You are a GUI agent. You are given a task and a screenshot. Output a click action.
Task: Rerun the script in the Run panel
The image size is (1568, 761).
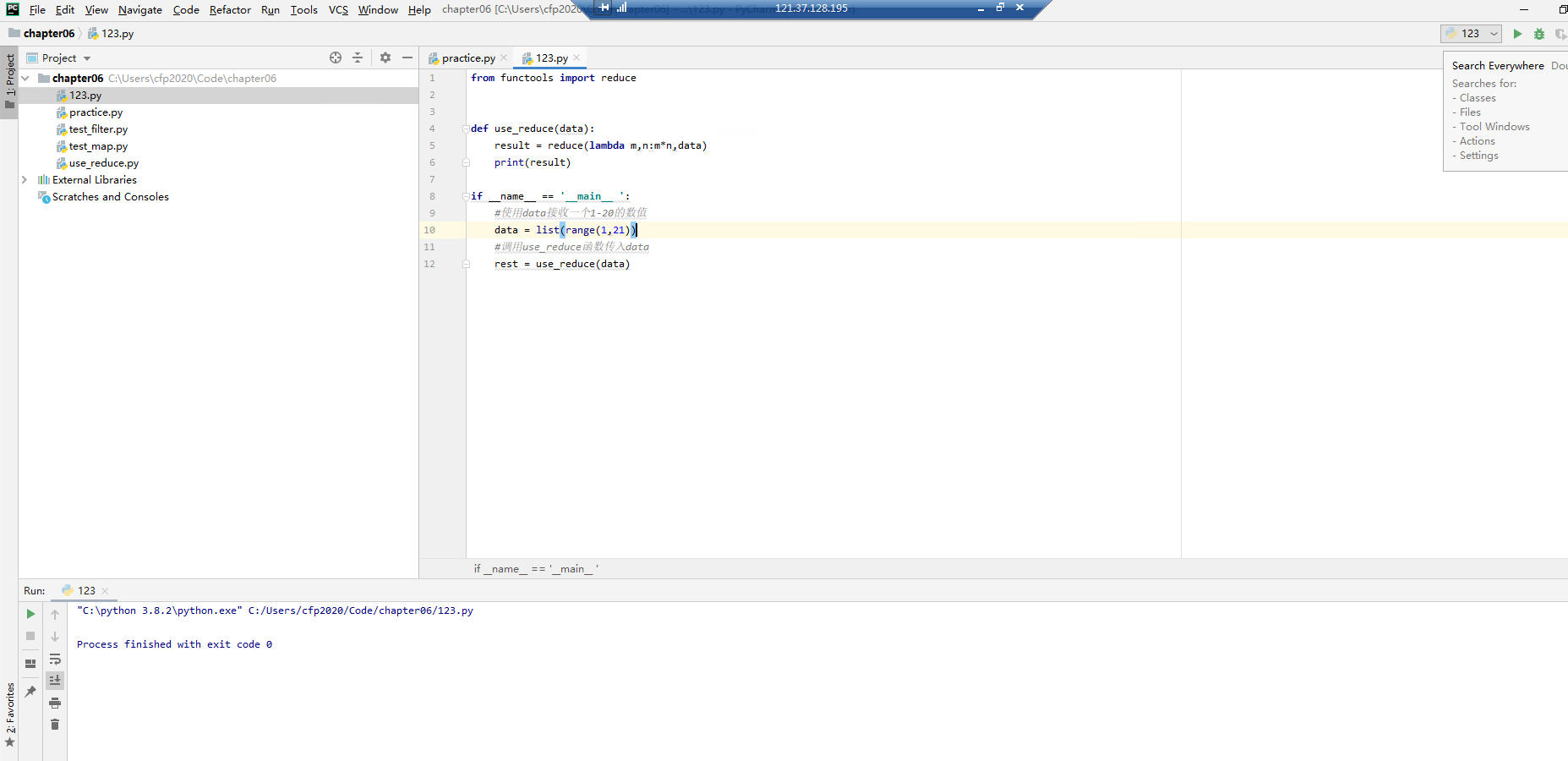click(x=30, y=614)
